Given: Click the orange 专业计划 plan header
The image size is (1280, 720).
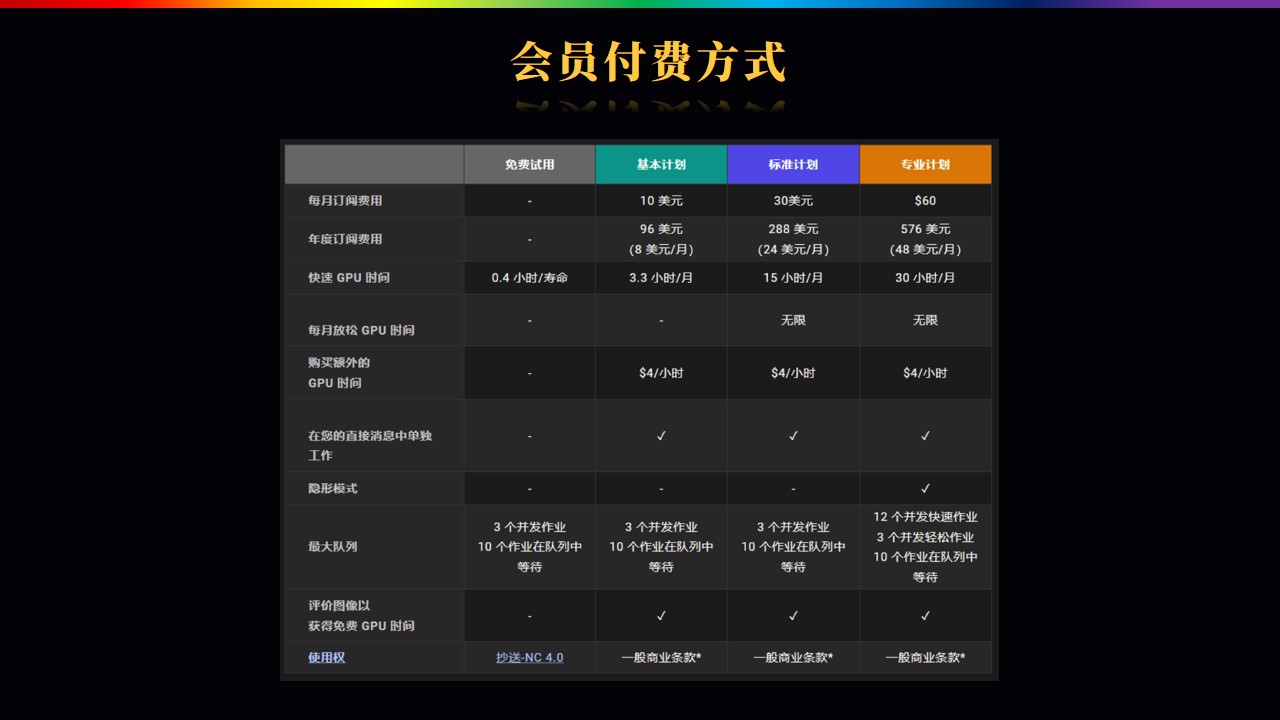Looking at the screenshot, I should [x=925, y=164].
